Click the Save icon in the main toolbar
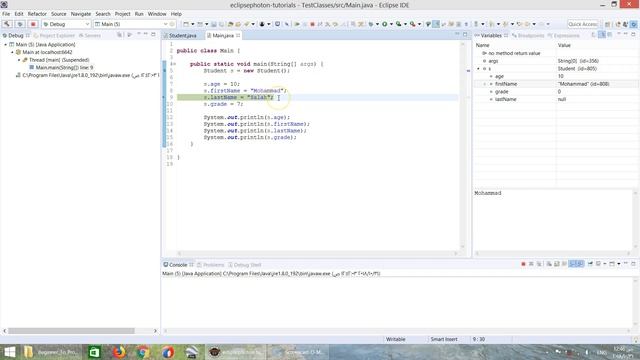This screenshot has width=640, height=360. 213,24
